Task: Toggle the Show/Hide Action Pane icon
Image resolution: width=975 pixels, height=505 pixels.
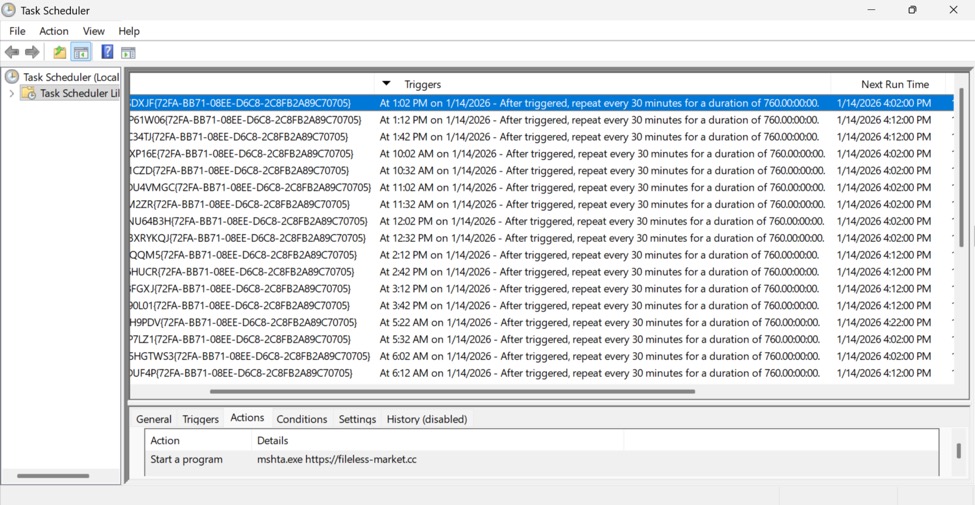Action: [128, 52]
